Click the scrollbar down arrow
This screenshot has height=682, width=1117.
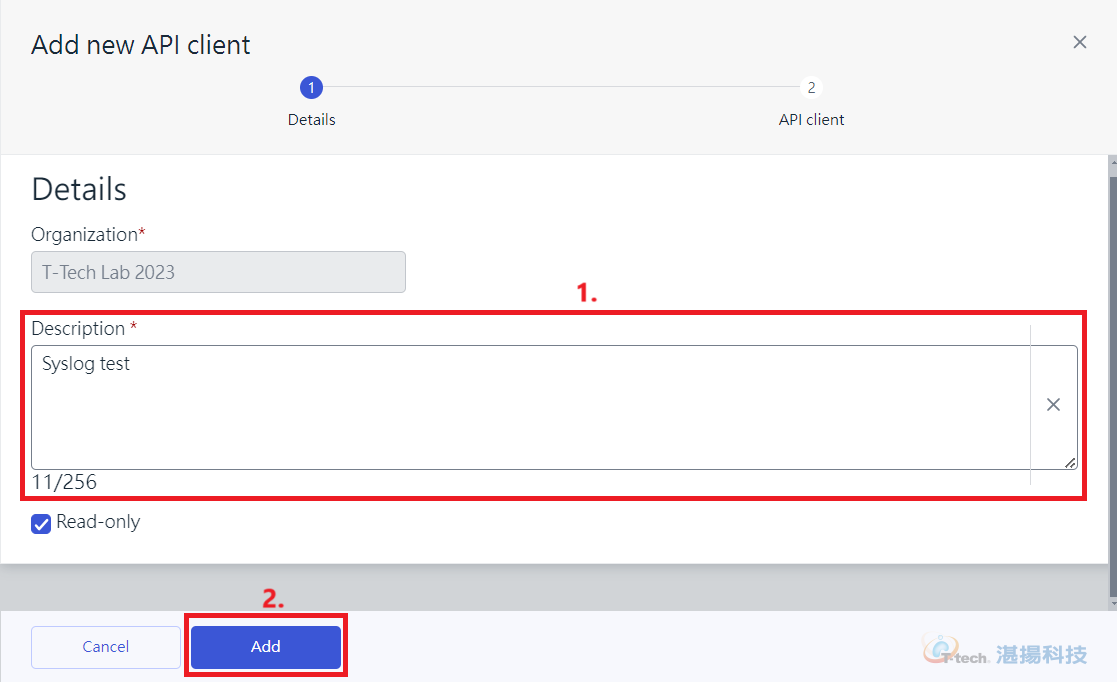(x=1113, y=604)
